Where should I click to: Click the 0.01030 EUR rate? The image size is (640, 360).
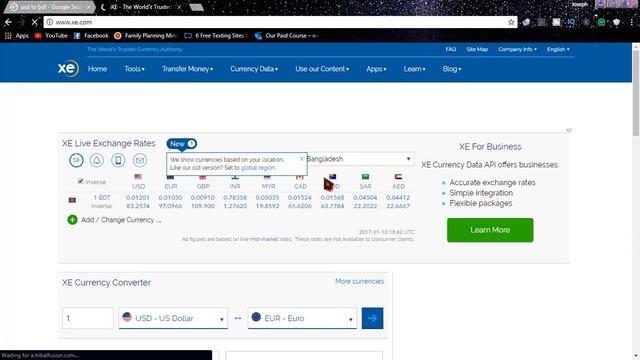coord(170,198)
